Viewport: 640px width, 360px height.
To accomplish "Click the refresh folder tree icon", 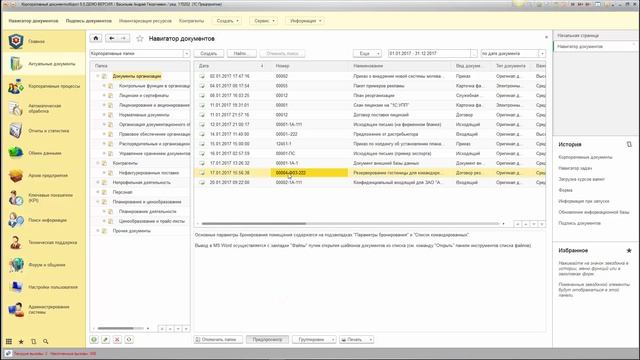I will click(129, 340).
